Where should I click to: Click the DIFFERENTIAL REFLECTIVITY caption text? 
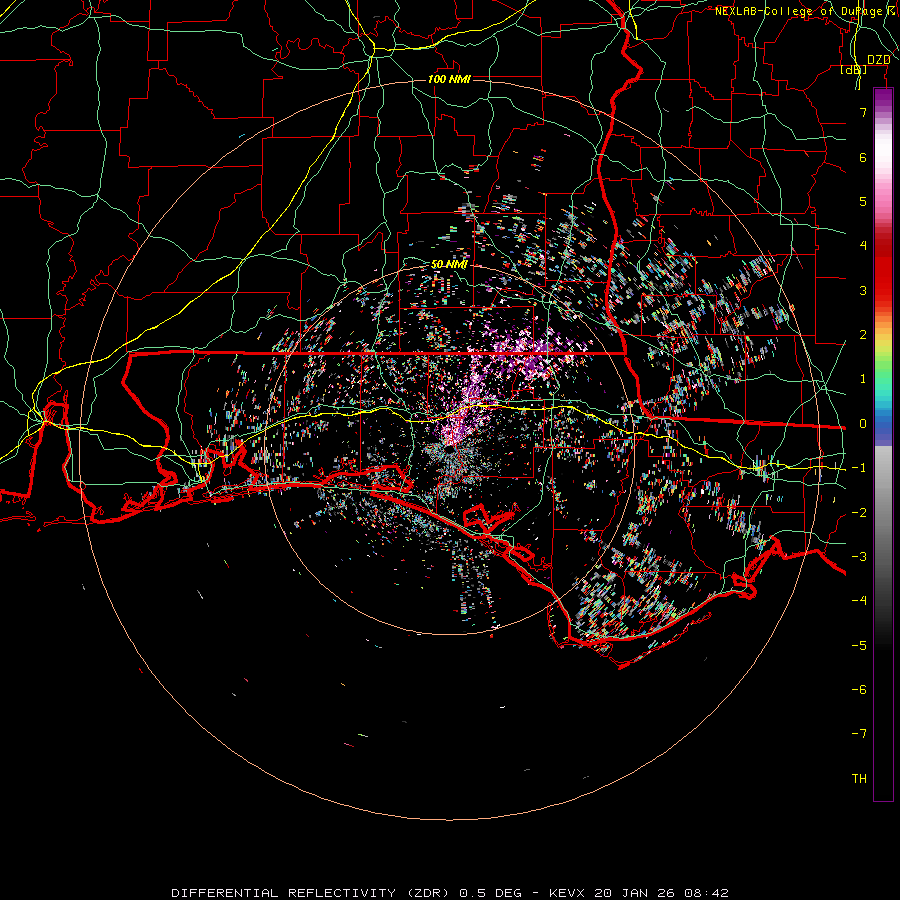tap(284, 893)
